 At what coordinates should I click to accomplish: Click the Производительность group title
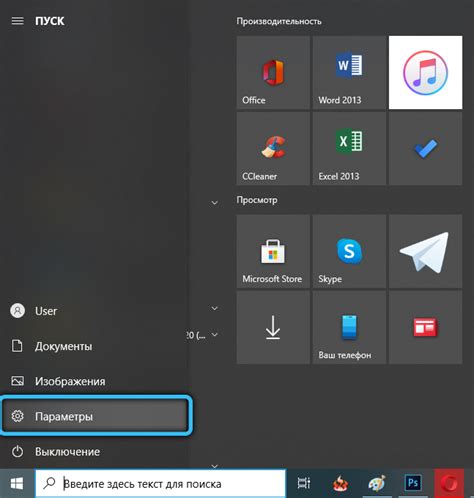click(279, 21)
